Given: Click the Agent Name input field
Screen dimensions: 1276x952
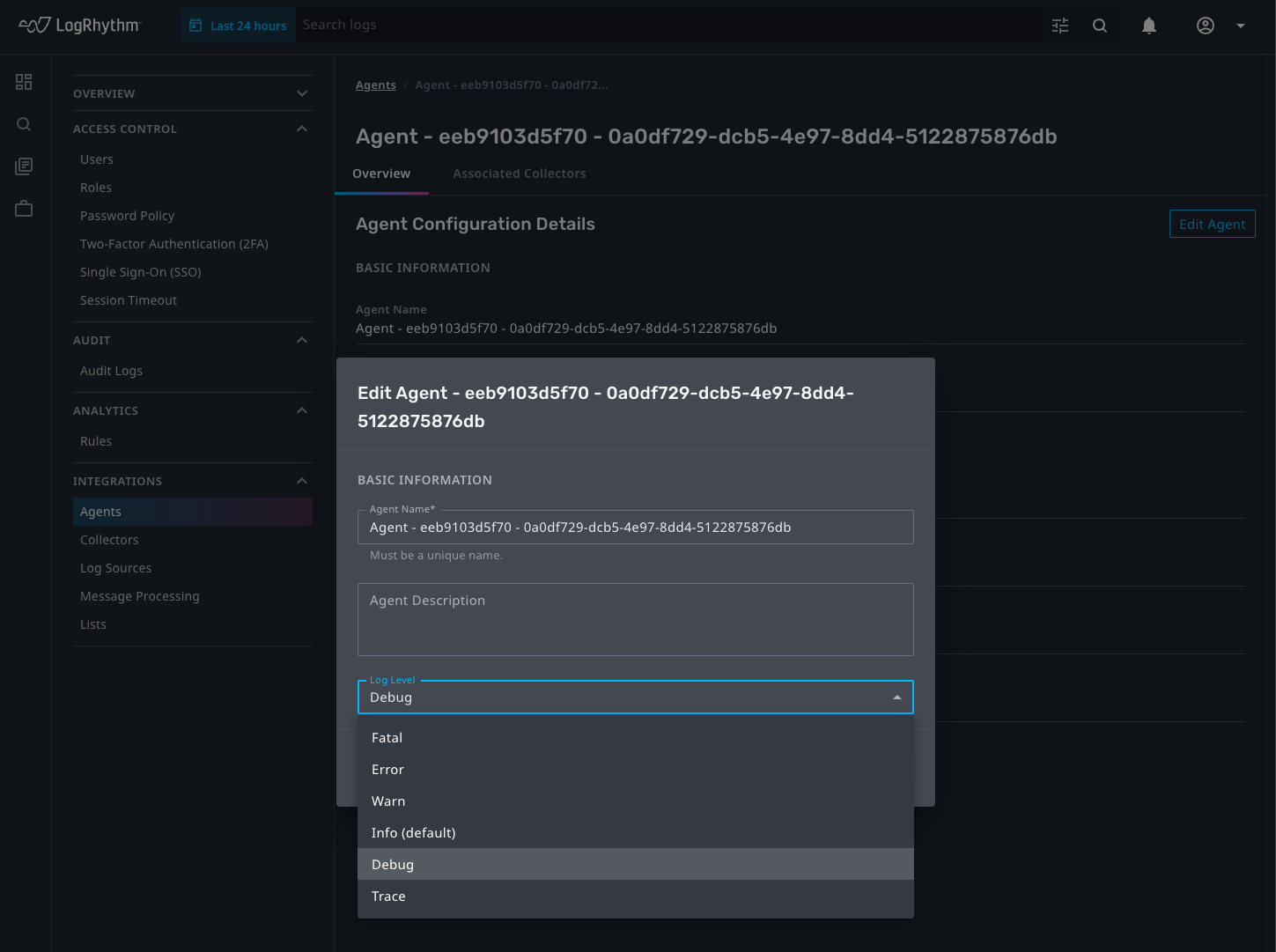Looking at the screenshot, I should (636, 528).
